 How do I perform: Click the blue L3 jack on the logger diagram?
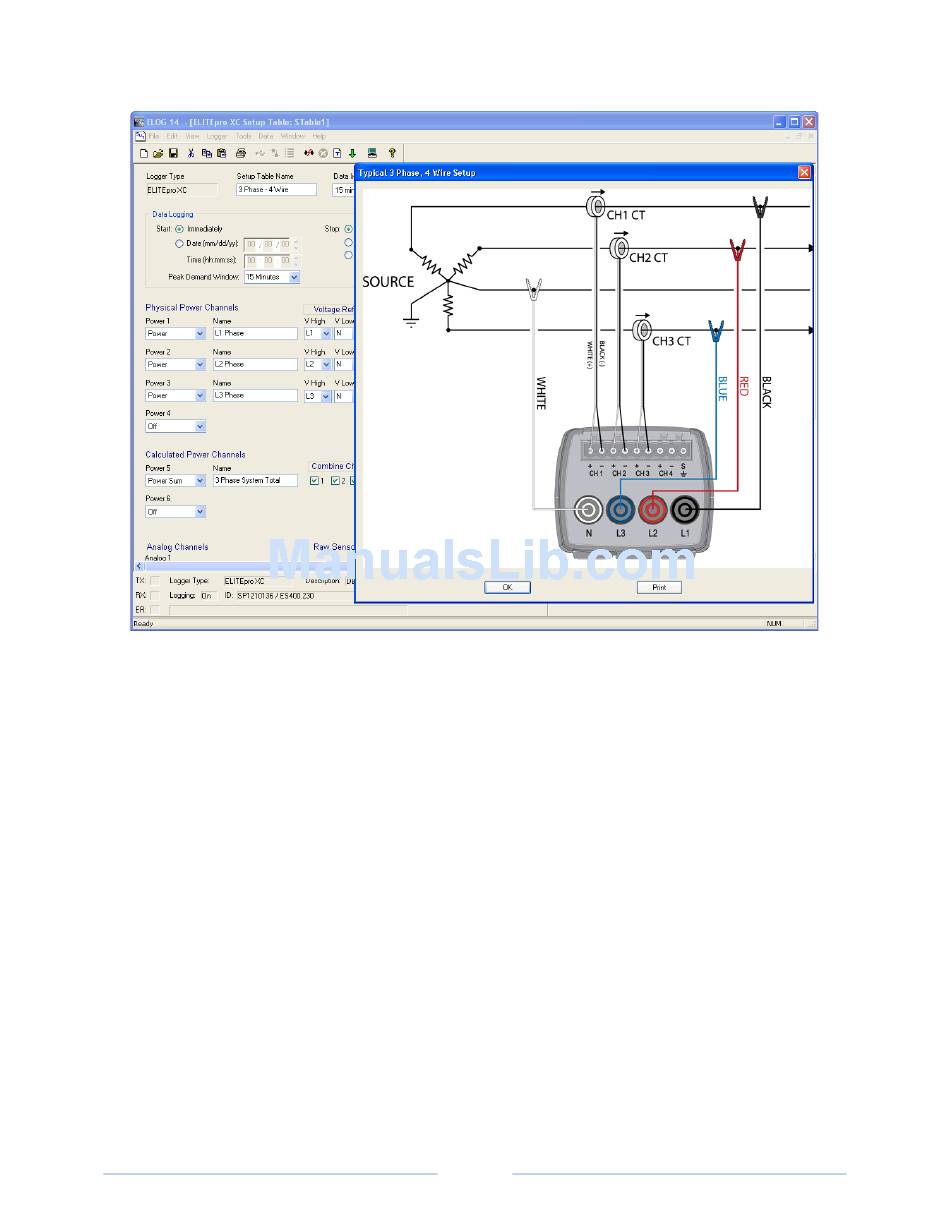pos(620,510)
